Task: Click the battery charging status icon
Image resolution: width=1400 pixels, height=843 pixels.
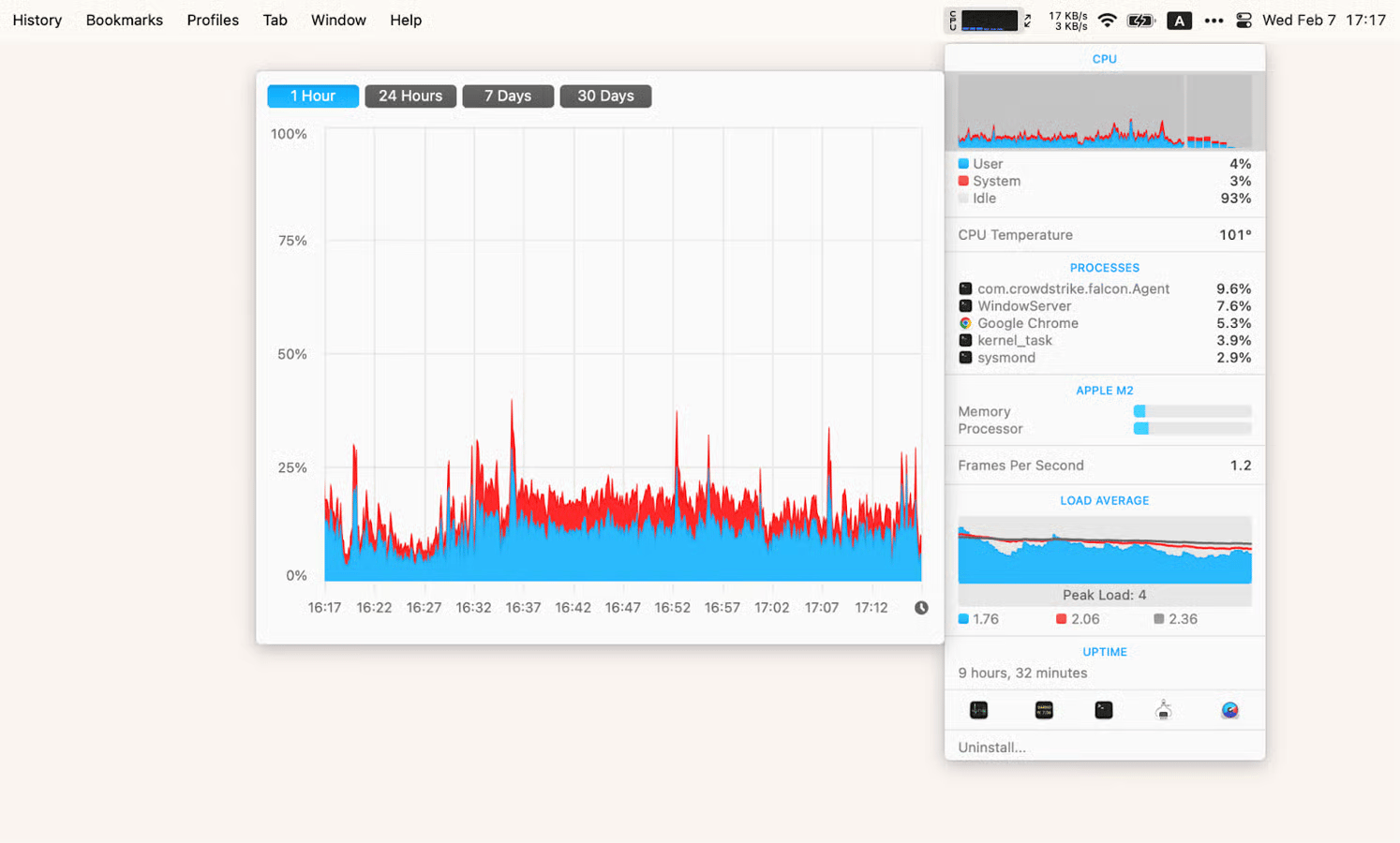Action: click(1140, 21)
